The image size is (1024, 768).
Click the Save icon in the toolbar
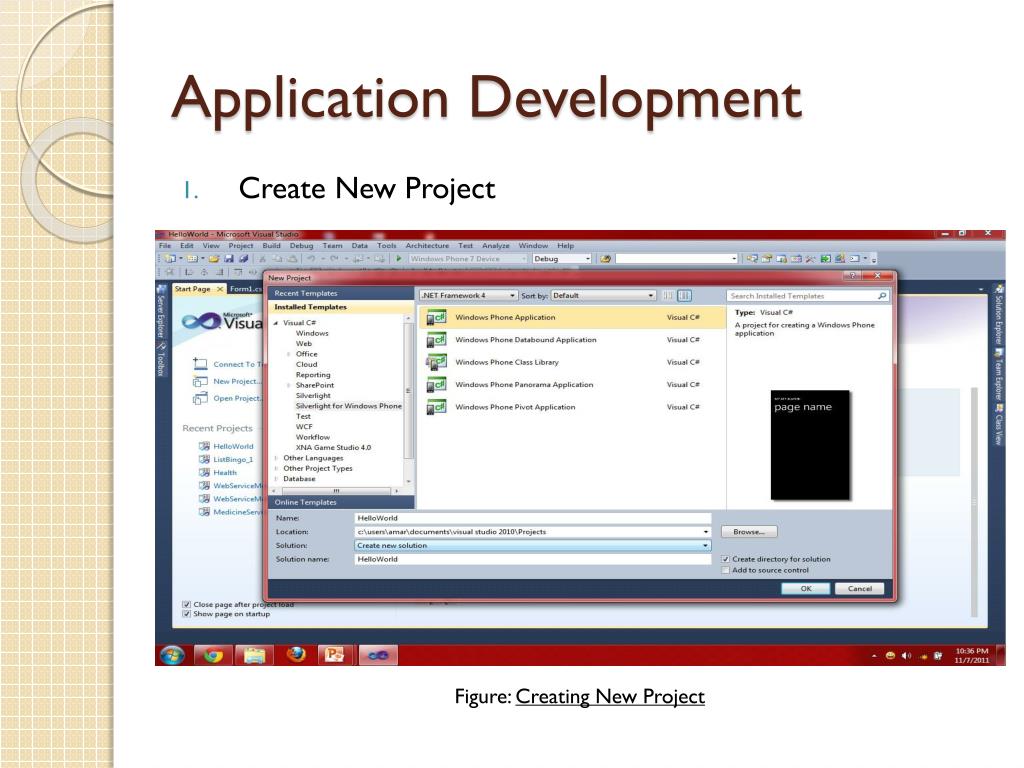[229, 259]
